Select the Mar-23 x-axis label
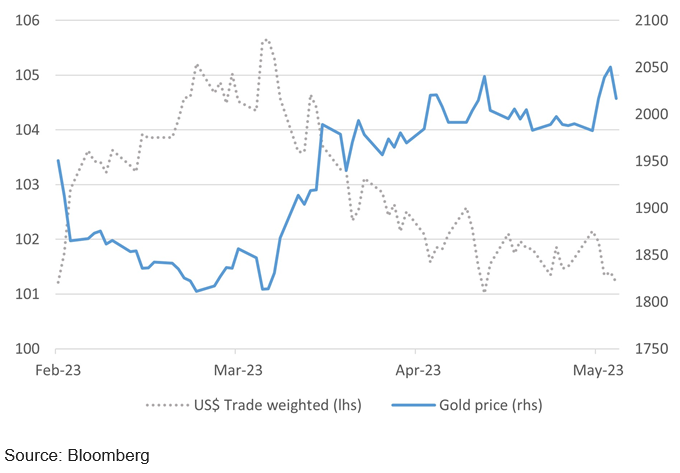 click(235, 369)
